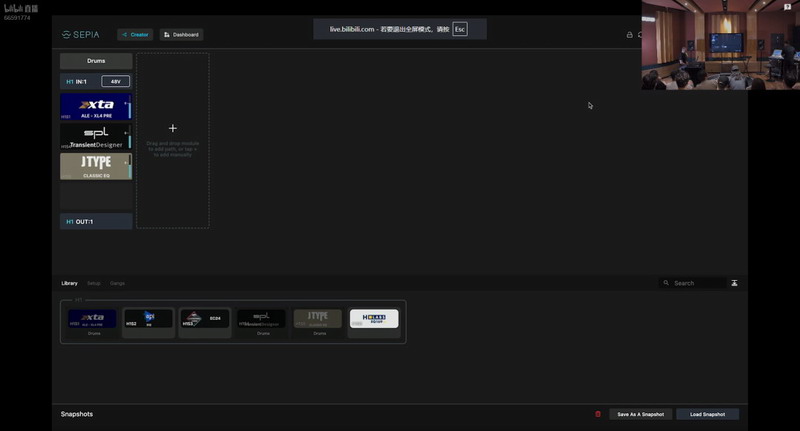Viewport: 800px width, 431px height.
Task: Open the Library tab
Action: [69, 283]
